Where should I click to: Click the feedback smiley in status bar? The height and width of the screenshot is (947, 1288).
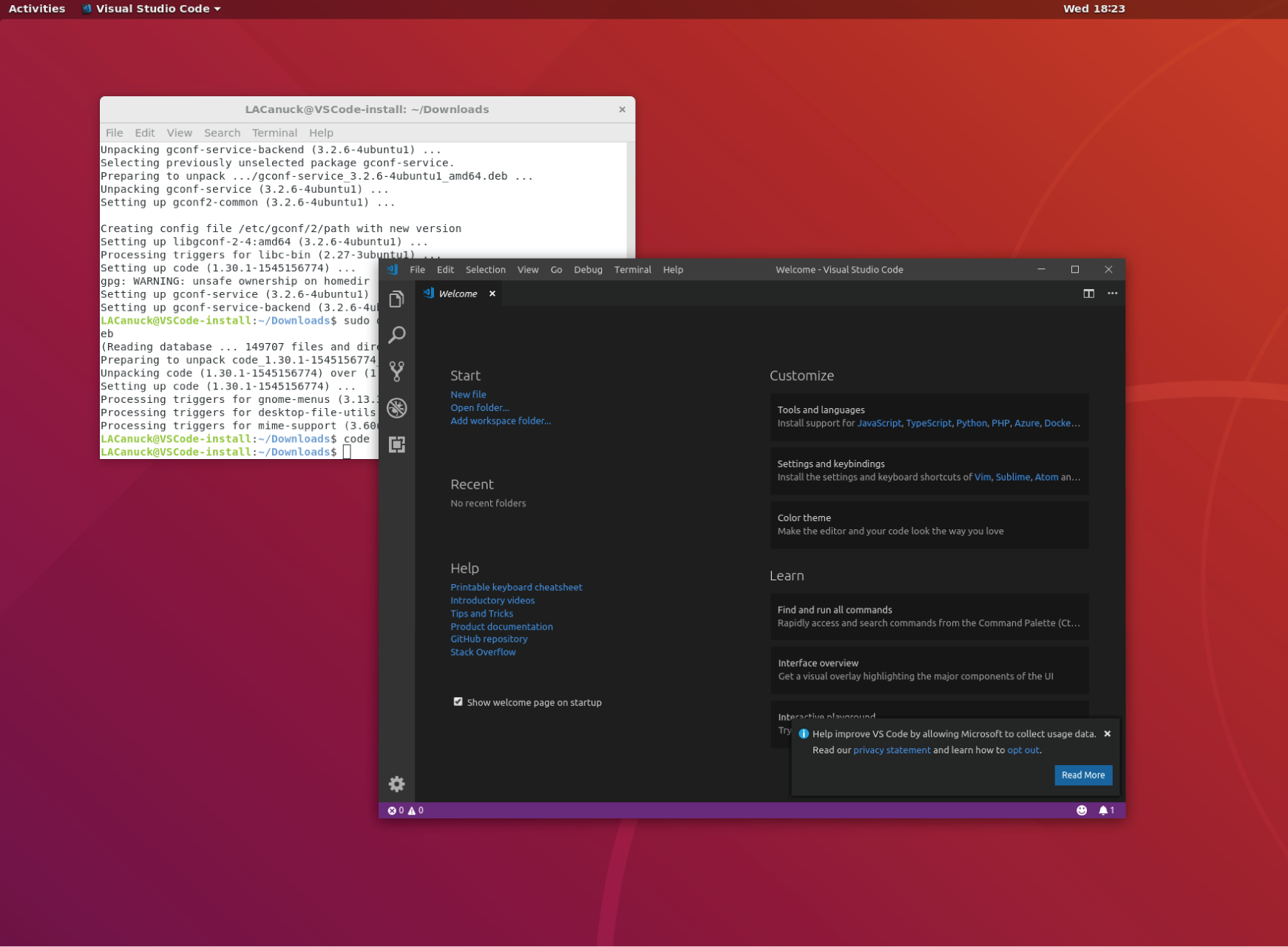click(1082, 810)
